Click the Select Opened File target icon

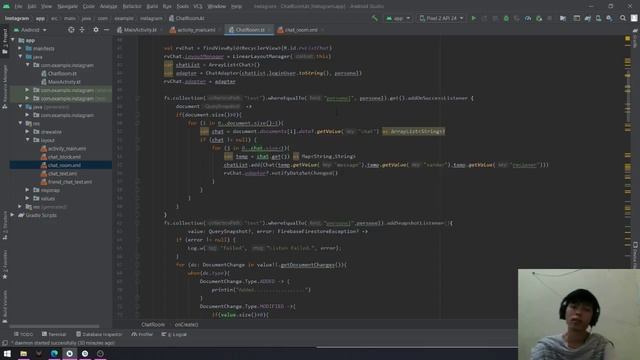tap(71, 30)
